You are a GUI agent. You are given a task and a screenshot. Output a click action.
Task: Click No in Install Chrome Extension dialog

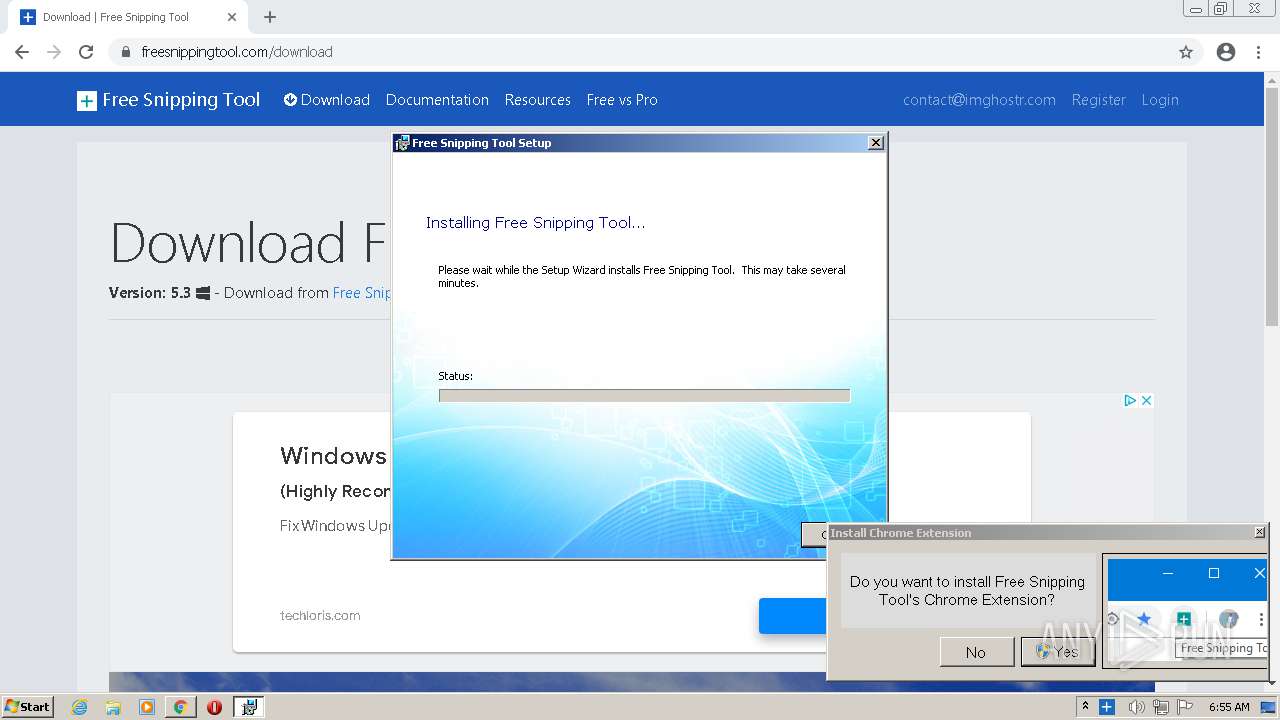(x=975, y=652)
